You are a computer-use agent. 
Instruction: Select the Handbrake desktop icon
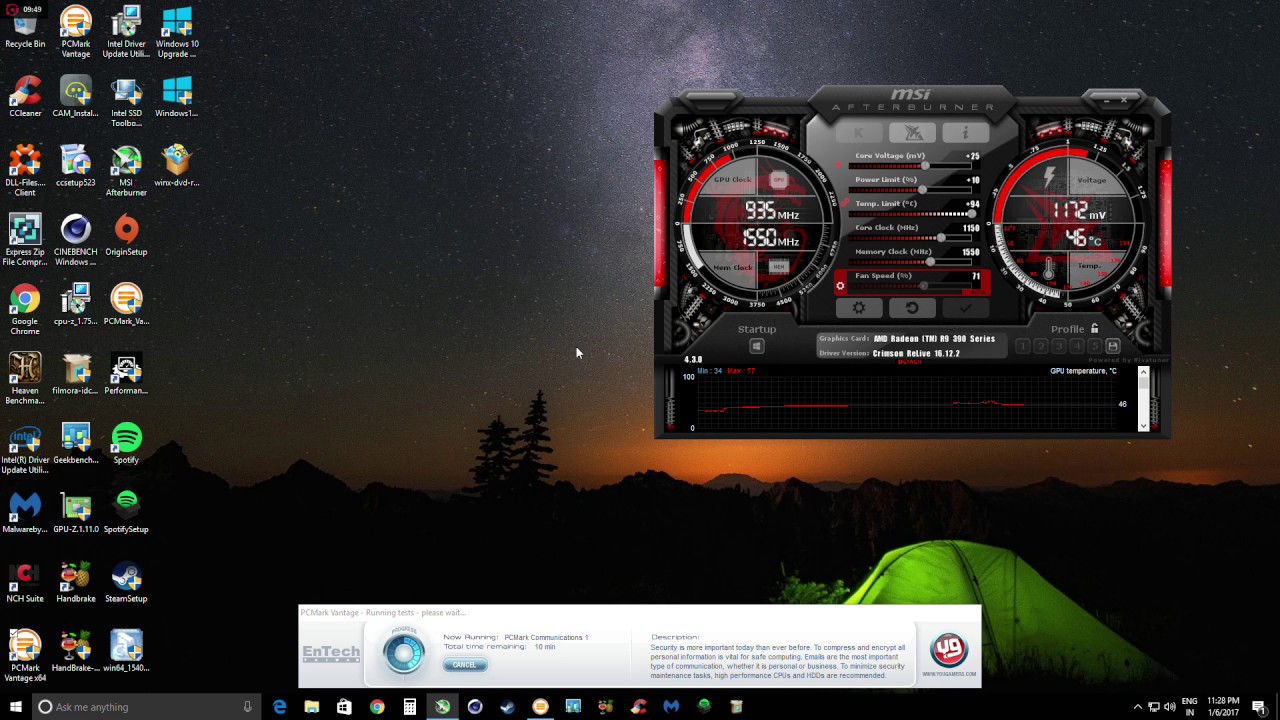pyautogui.click(x=76, y=583)
